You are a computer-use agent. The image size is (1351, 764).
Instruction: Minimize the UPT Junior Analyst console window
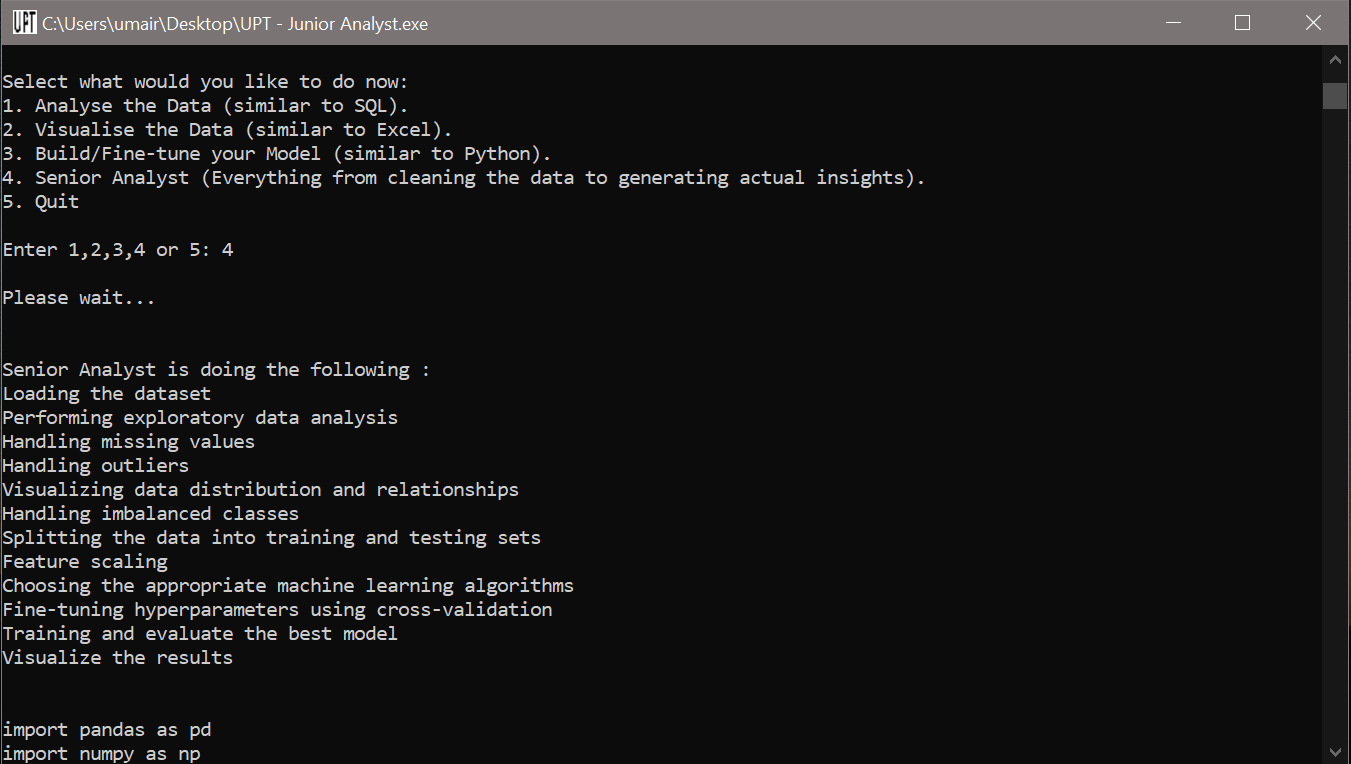tap(1172, 22)
